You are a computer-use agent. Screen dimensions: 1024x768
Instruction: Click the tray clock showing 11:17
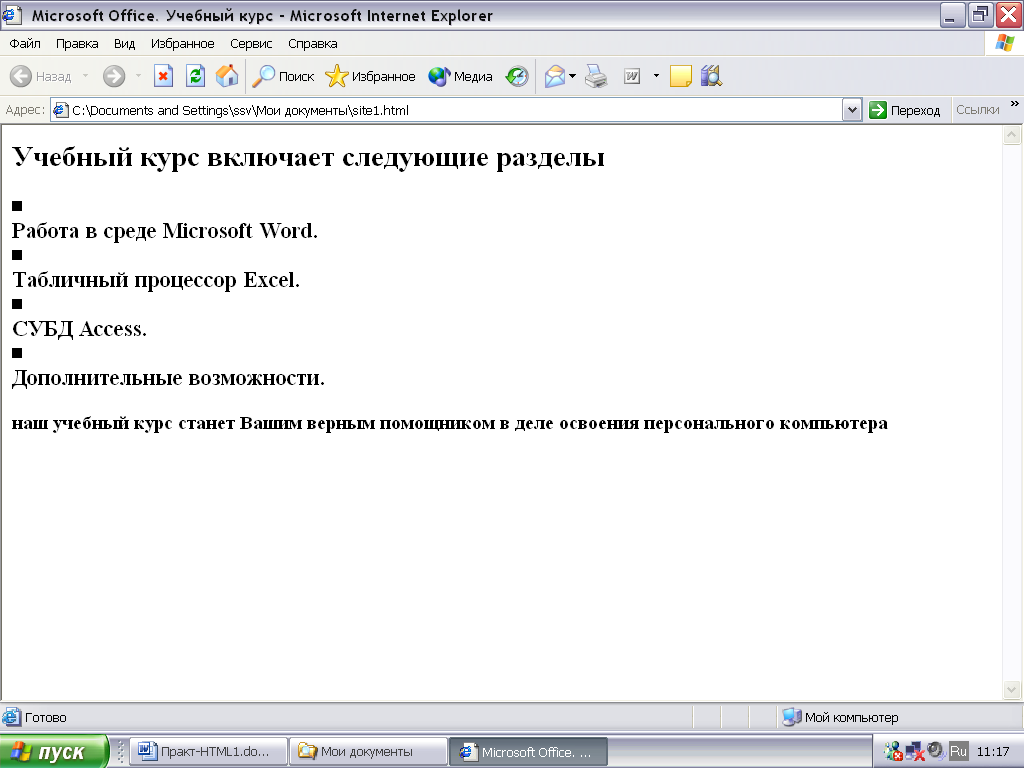(993, 752)
